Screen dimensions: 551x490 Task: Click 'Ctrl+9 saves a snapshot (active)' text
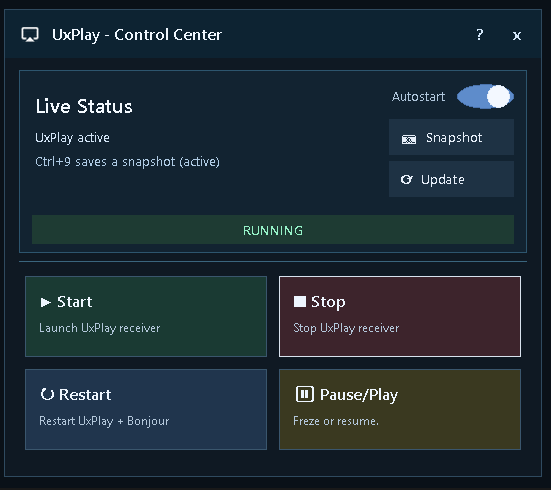tap(127, 162)
